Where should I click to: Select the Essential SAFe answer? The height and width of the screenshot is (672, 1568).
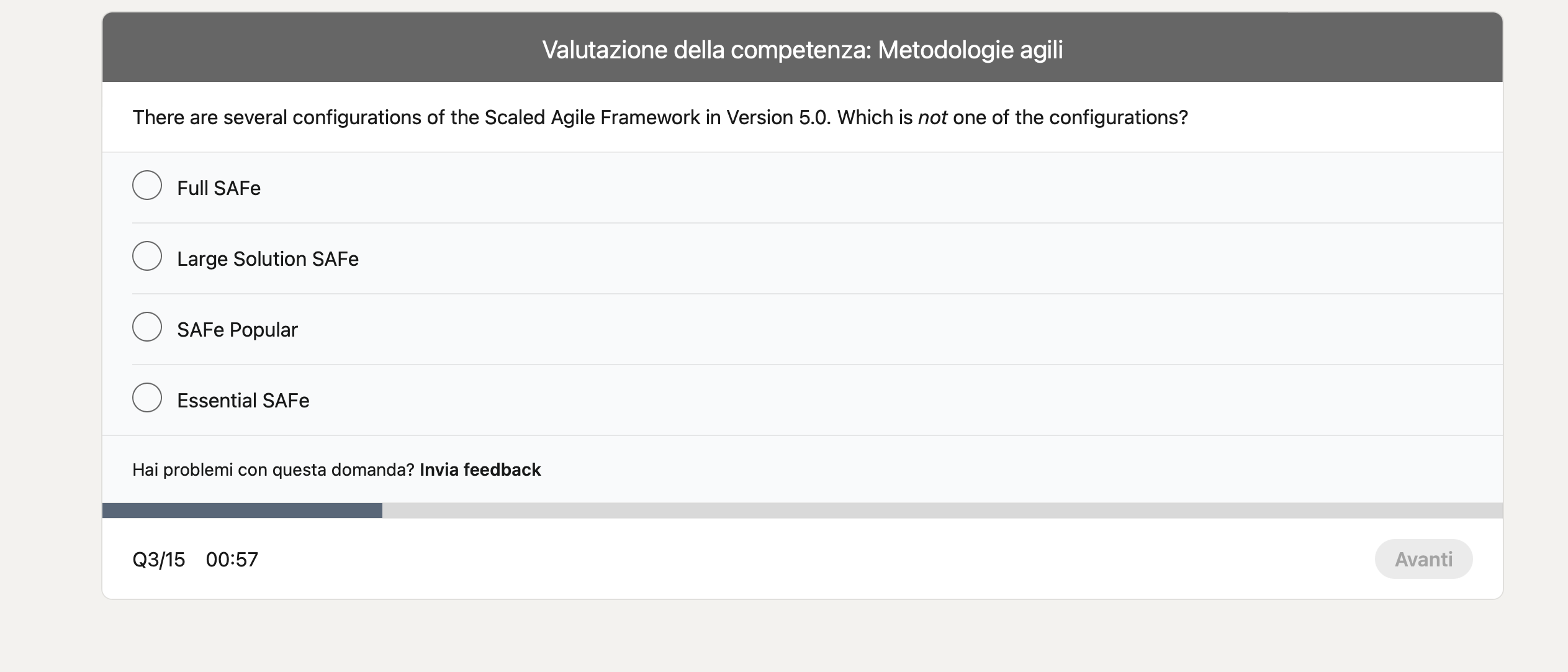146,397
